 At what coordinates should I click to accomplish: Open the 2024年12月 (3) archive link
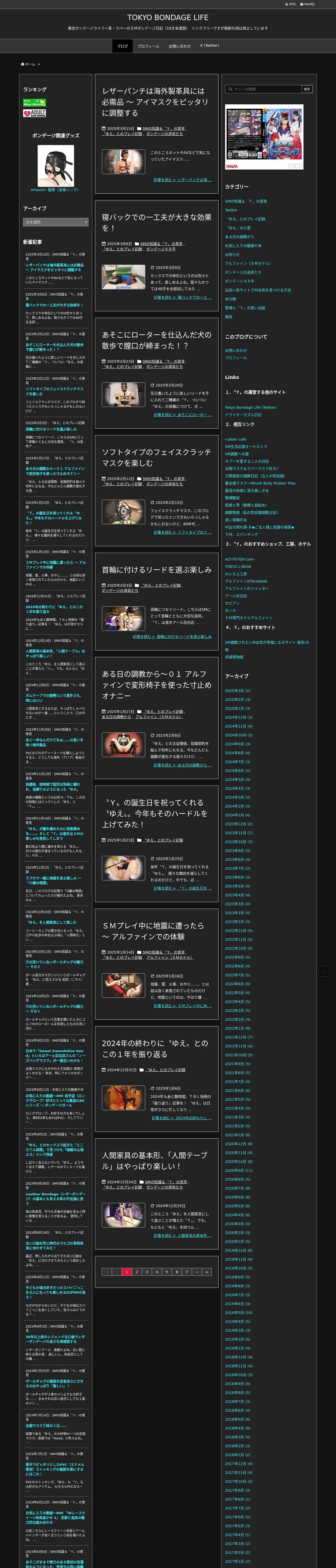point(239,717)
